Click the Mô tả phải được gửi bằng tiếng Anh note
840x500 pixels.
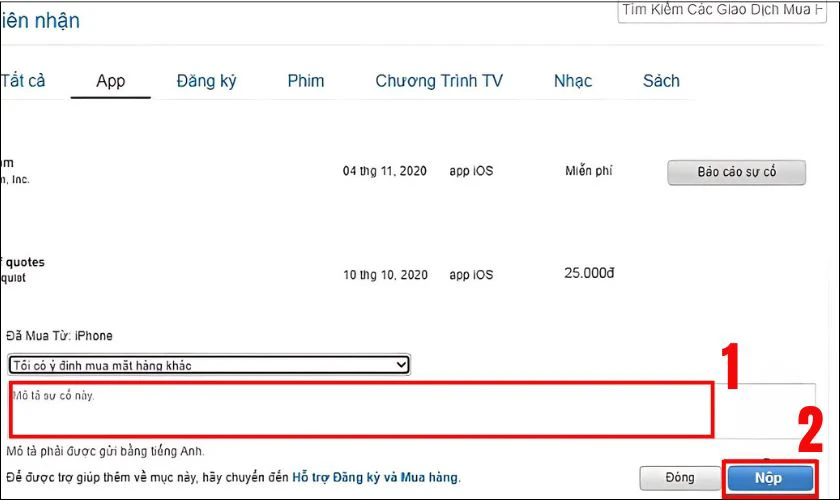point(106,451)
